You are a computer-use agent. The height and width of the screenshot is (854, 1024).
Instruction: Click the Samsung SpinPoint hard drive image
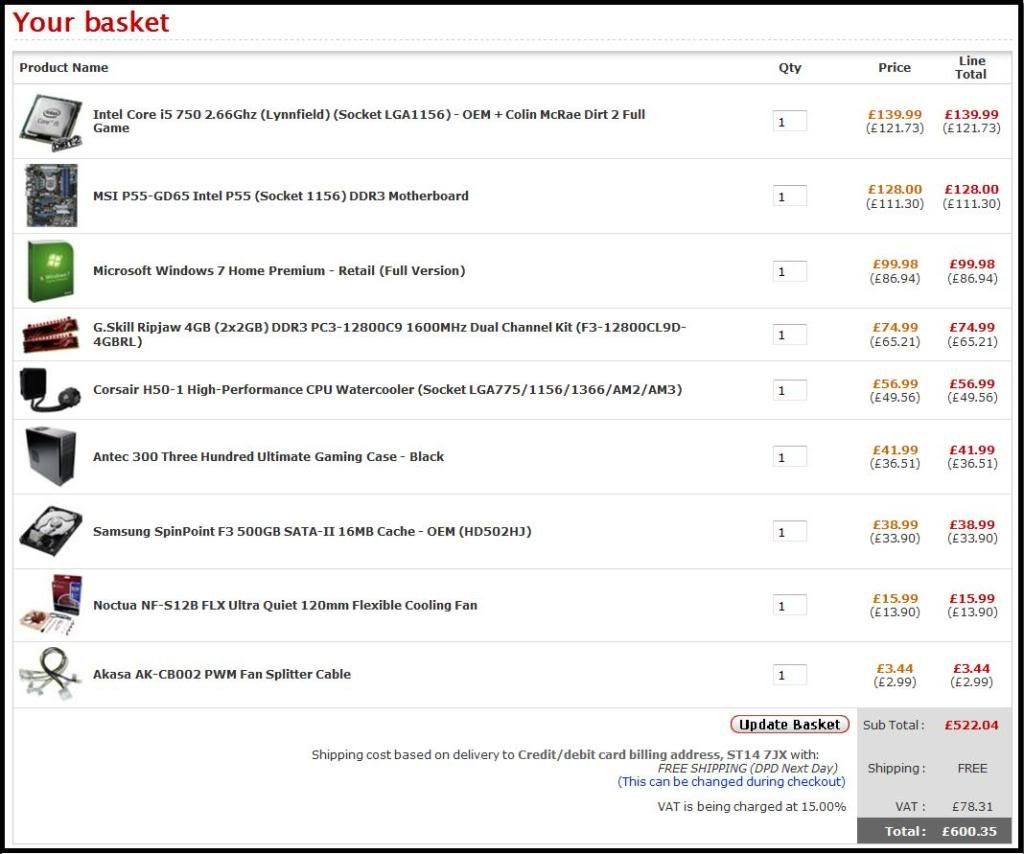[51, 531]
